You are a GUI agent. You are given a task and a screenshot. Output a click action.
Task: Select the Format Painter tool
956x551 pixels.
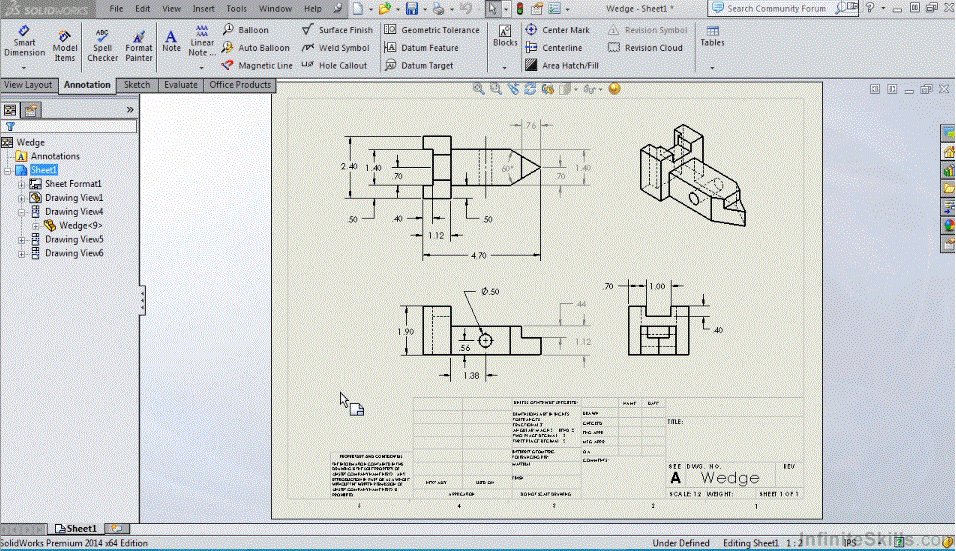tap(138, 45)
